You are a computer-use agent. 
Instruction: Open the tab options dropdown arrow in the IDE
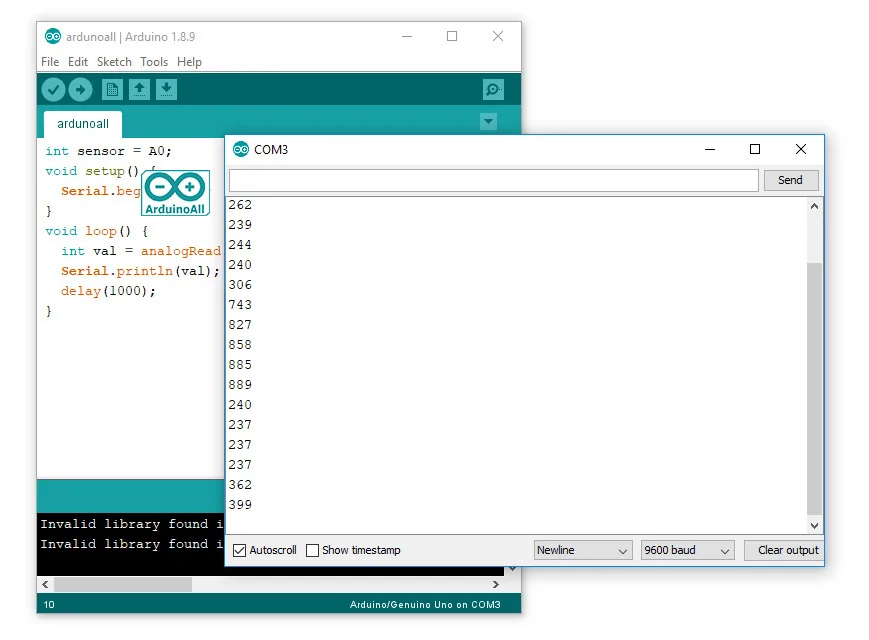(488, 121)
